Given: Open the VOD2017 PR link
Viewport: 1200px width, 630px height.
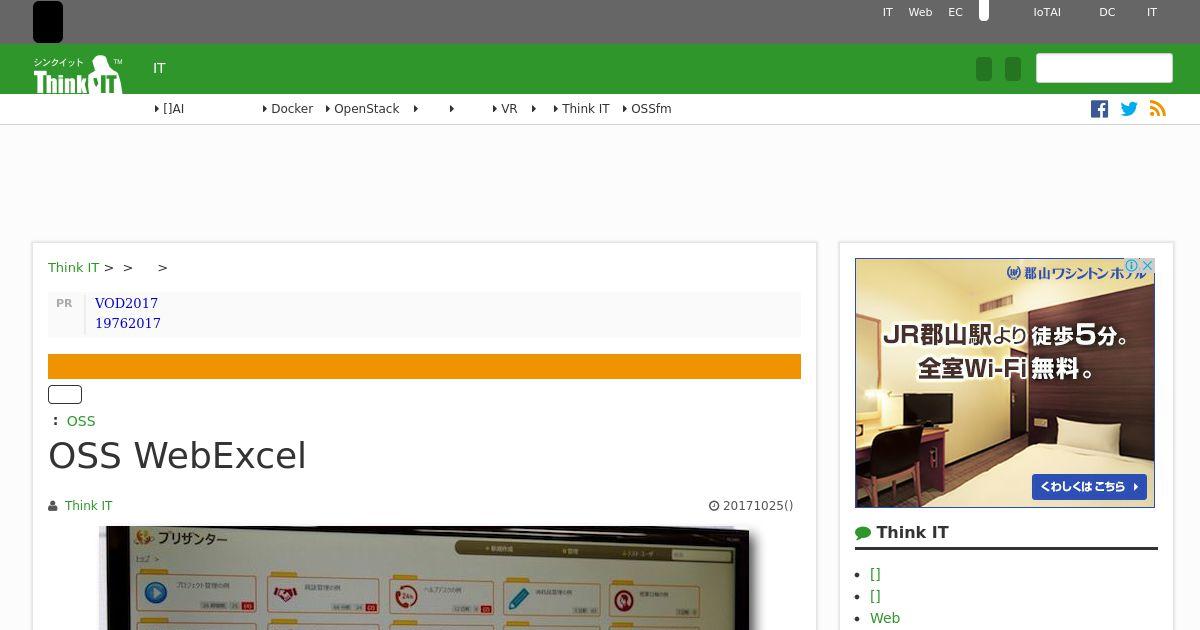Looking at the screenshot, I should (126, 303).
